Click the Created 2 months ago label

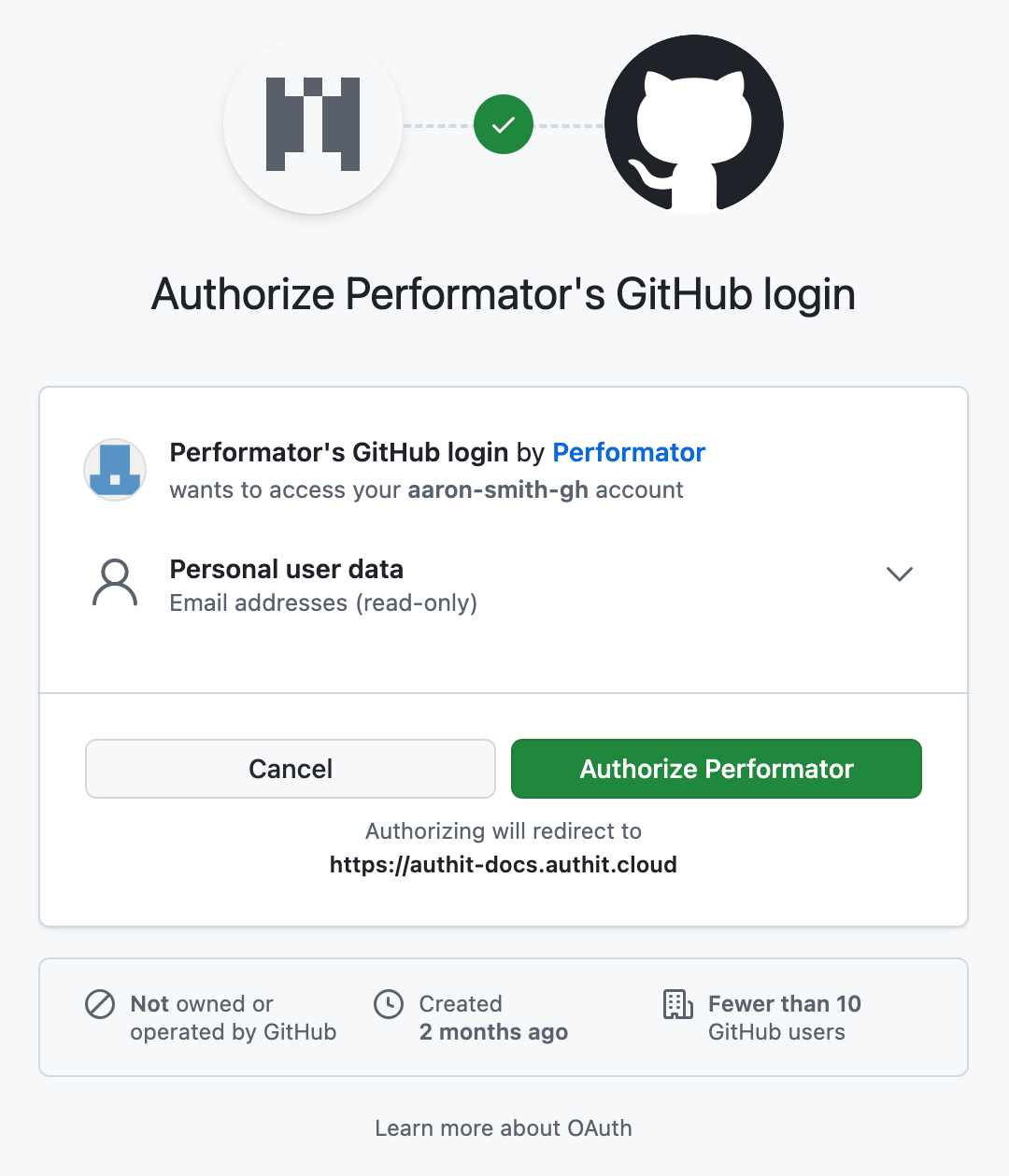(x=492, y=1017)
